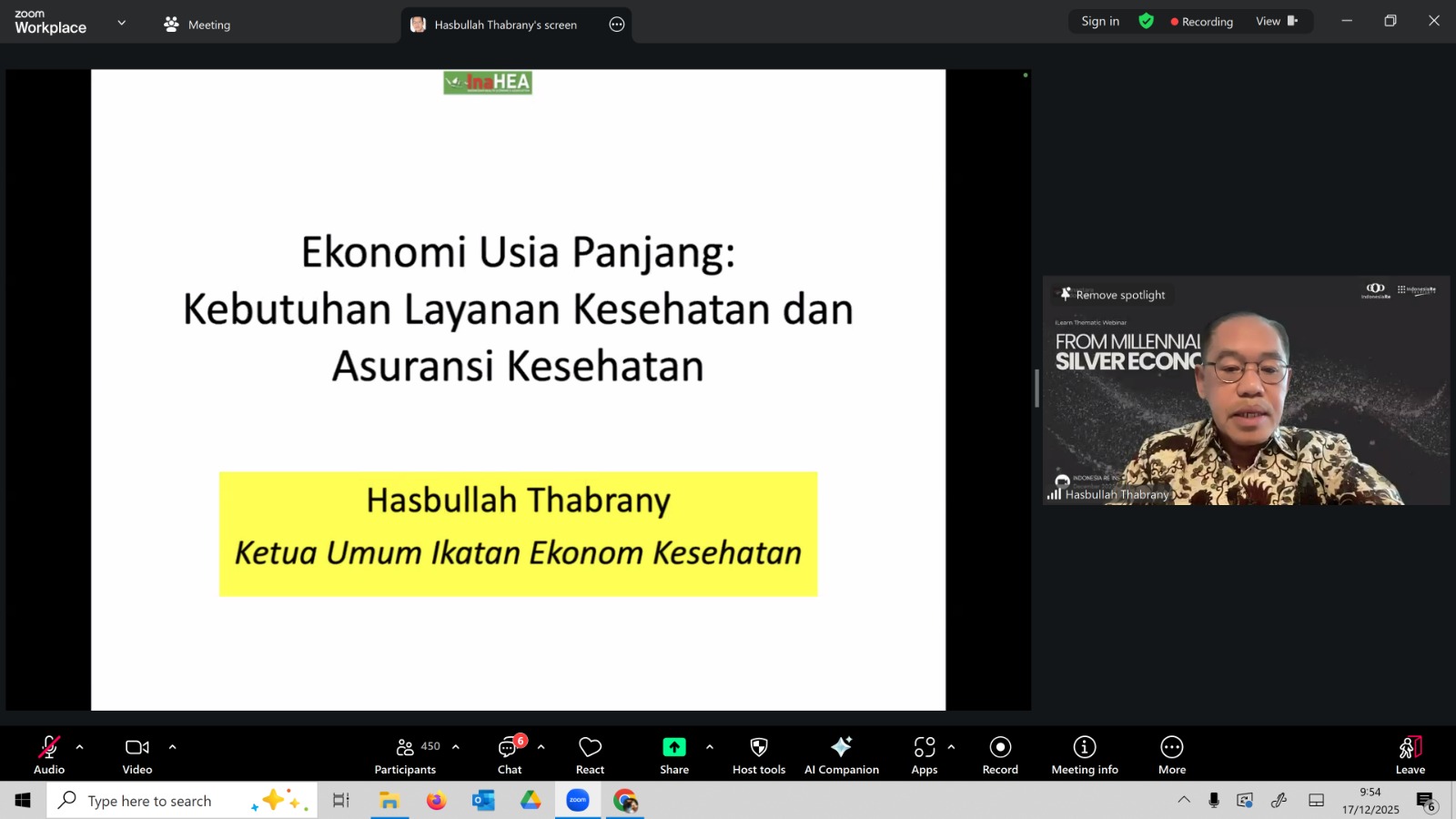
Task: Open the React emoji menu
Action: (x=590, y=754)
